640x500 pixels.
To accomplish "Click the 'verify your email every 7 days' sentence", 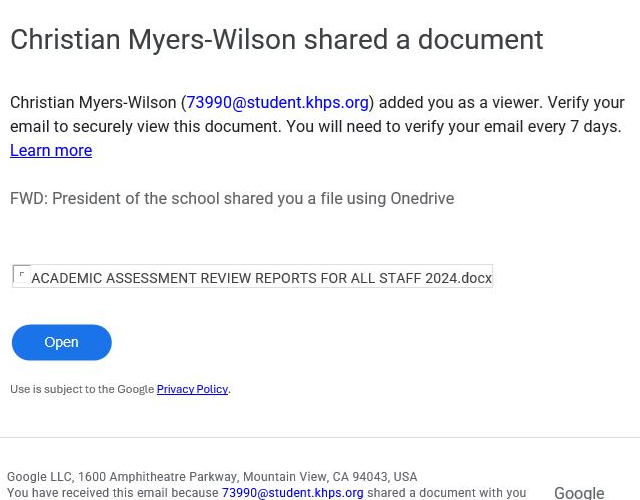I will coord(522,126).
